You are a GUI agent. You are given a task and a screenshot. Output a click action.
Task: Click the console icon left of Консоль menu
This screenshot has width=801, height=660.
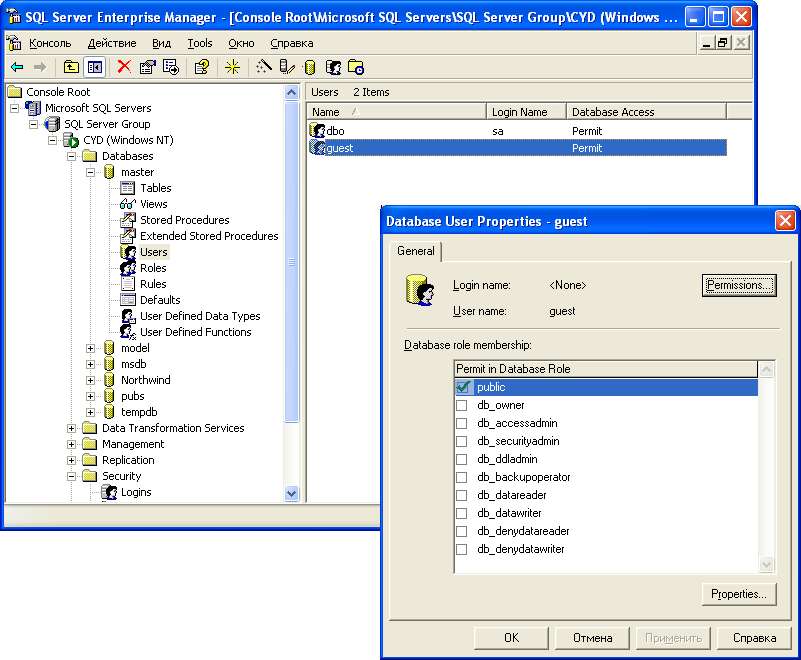click(14, 43)
